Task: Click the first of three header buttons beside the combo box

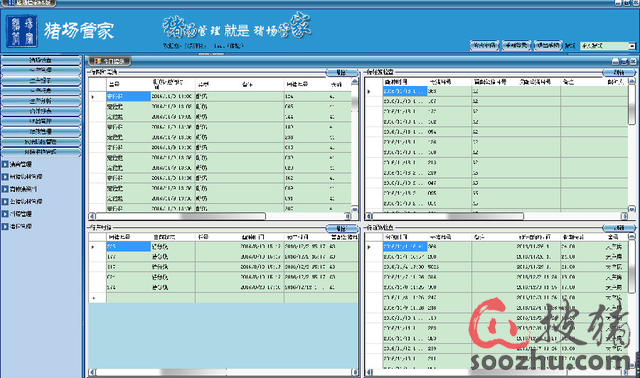Action: (x=484, y=45)
